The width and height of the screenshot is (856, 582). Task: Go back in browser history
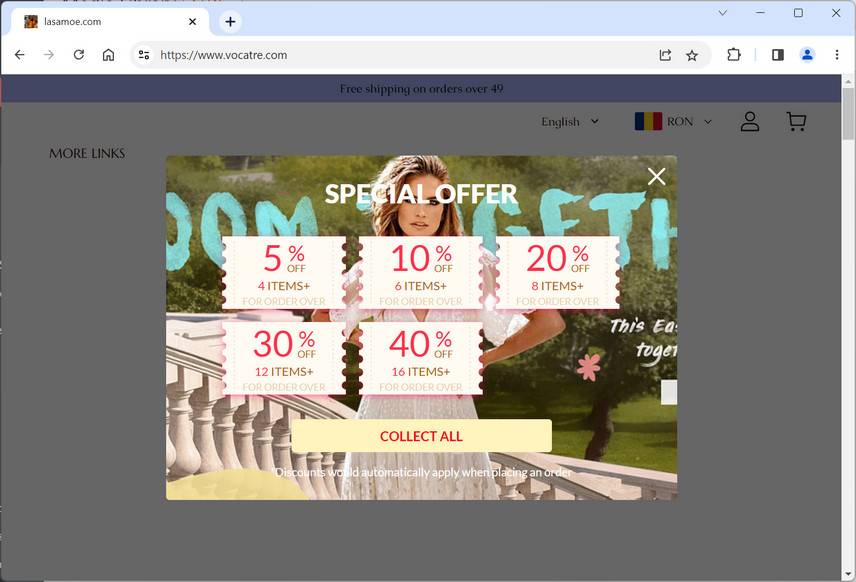(x=20, y=55)
